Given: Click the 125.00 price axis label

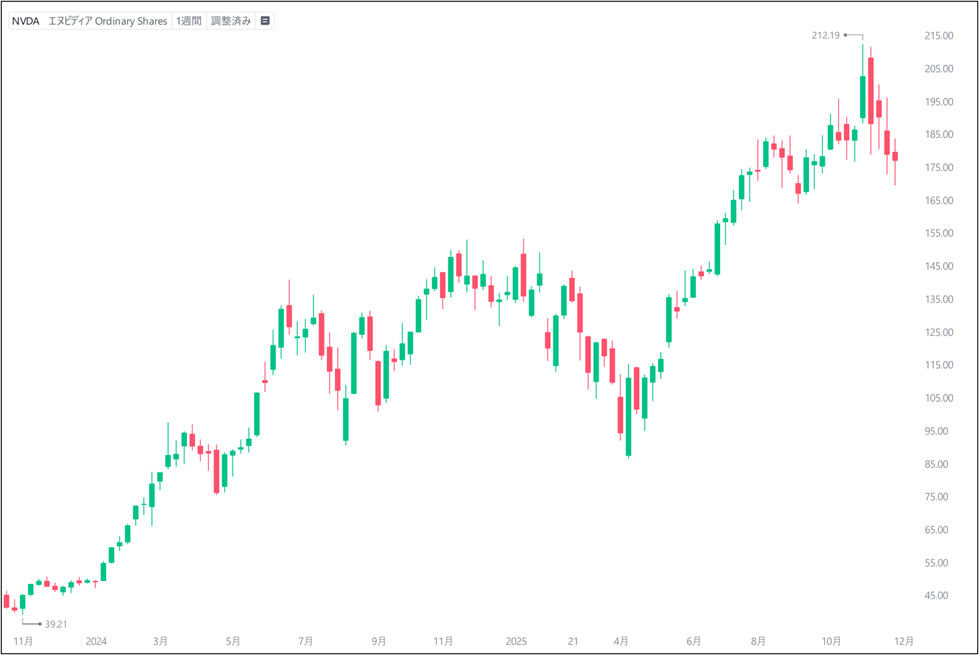Looking at the screenshot, I should pyautogui.click(x=939, y=332).
